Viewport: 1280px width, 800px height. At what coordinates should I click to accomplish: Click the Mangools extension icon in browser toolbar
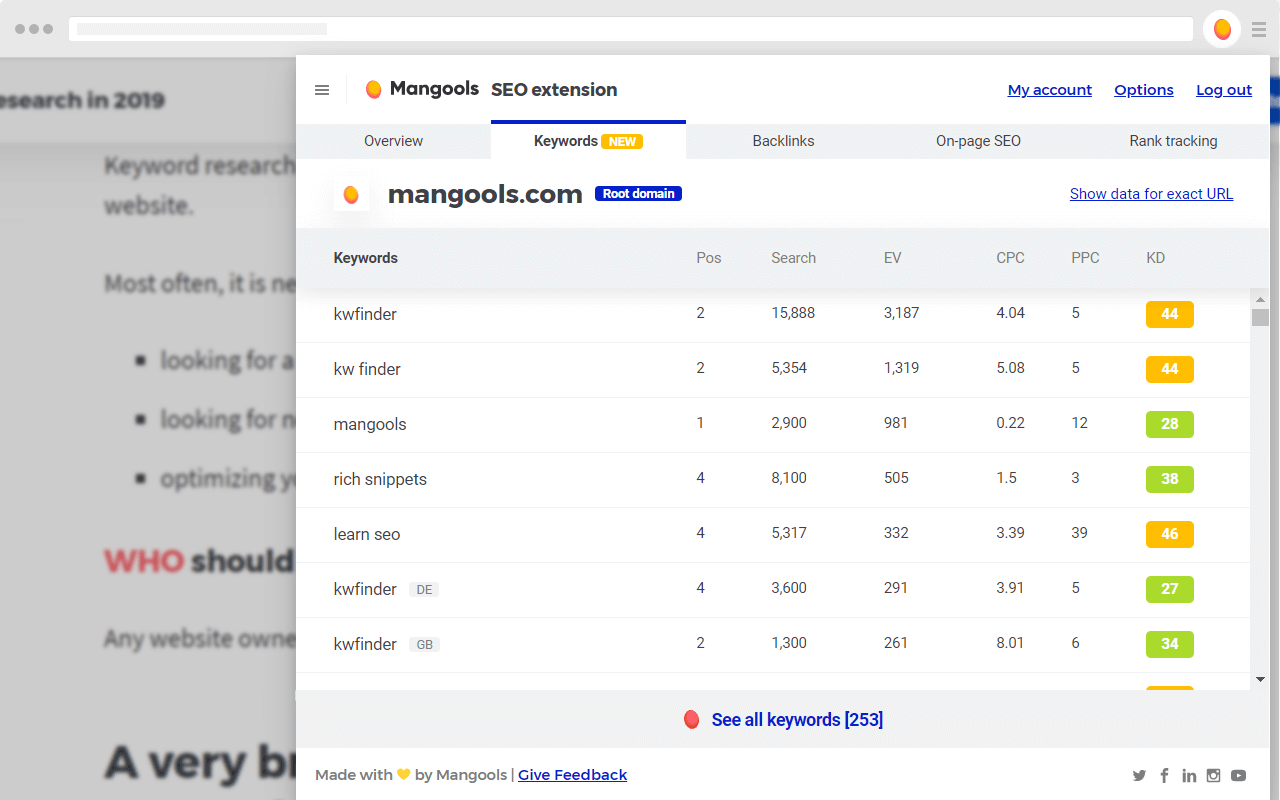coord(1222,29)
